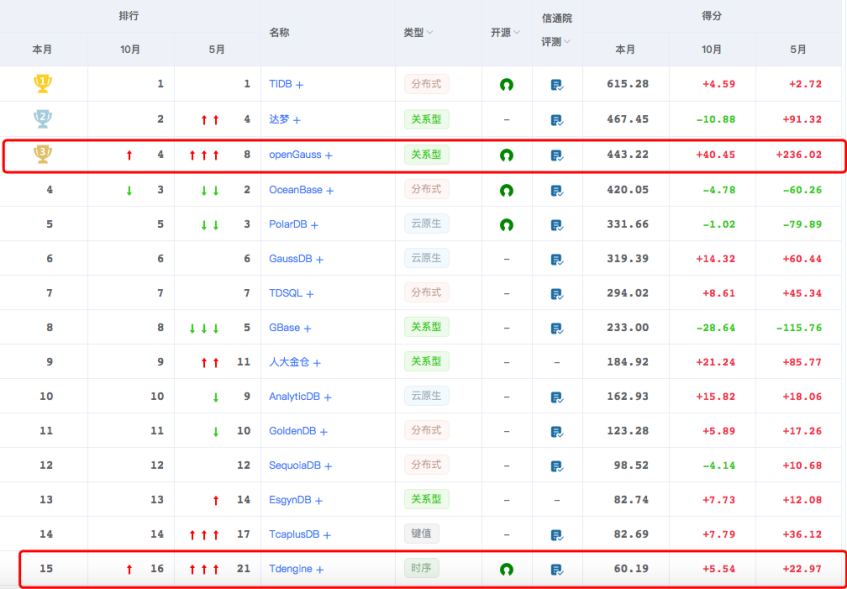The image size is (847, 589).
Task: Click the 分布式 tag in TiDB row
Action: pos(426,84)
